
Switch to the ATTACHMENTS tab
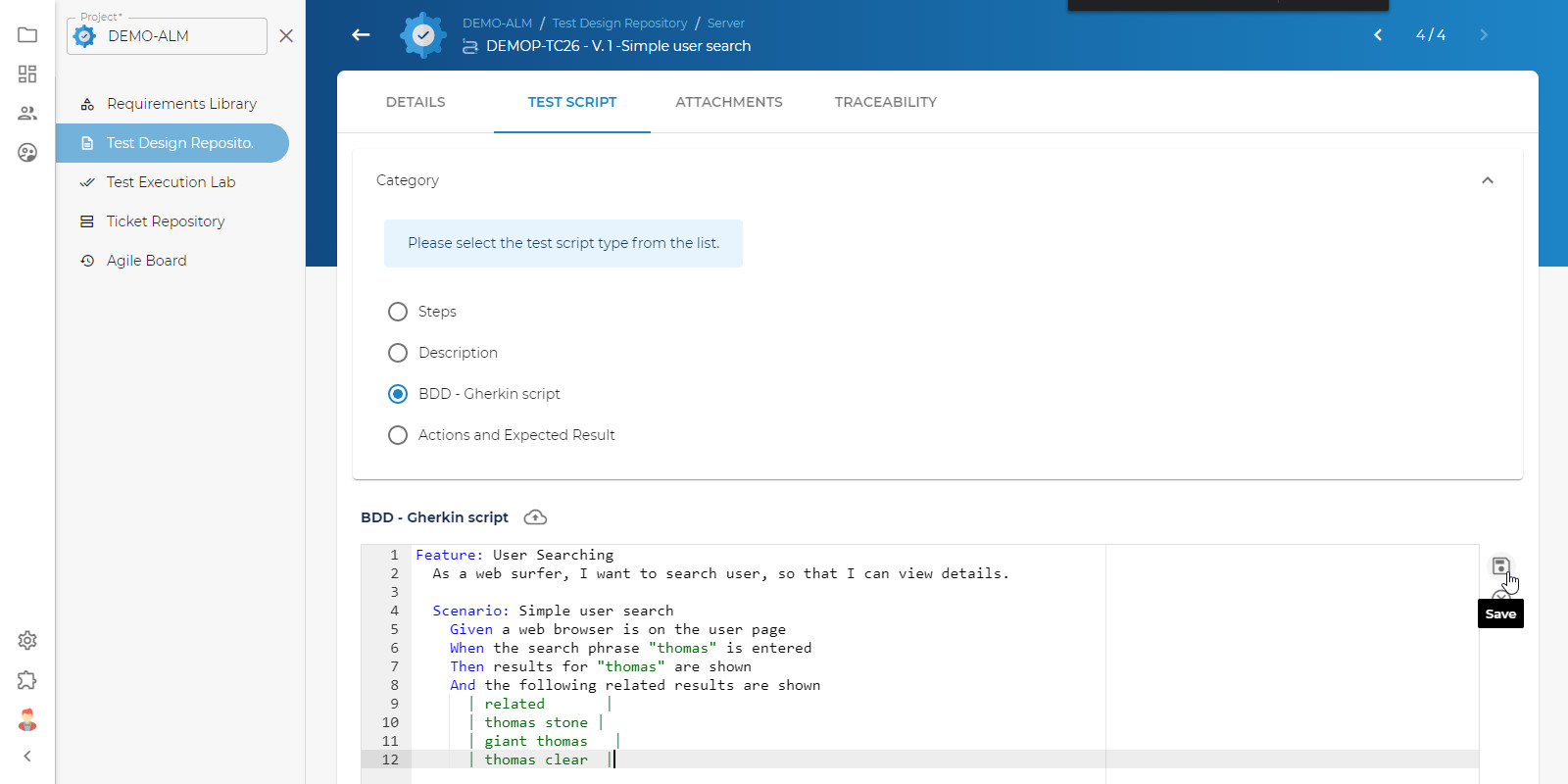[729, 102]
